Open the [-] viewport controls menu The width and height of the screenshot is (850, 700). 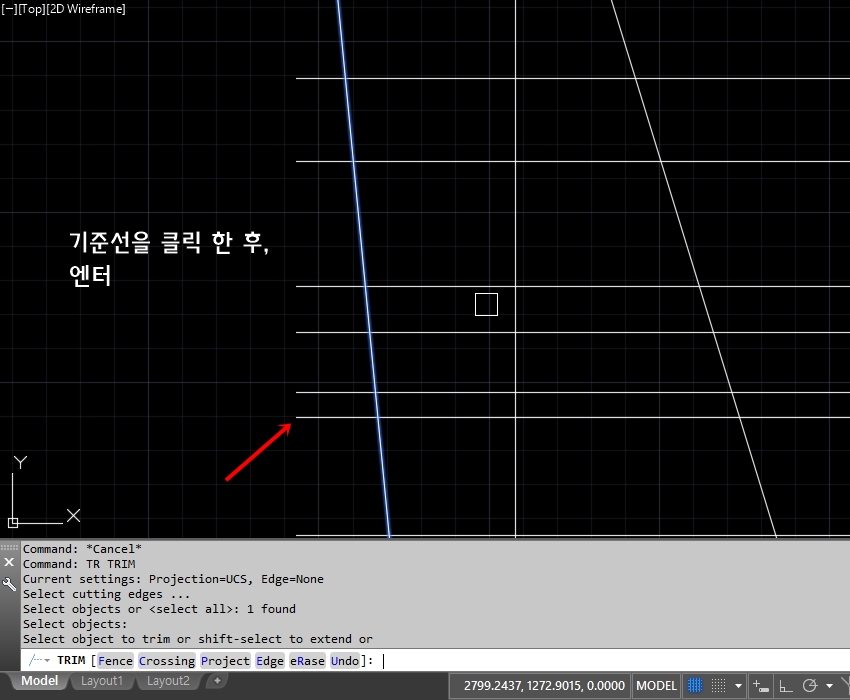pyautogui.click(x=9, y=9)
